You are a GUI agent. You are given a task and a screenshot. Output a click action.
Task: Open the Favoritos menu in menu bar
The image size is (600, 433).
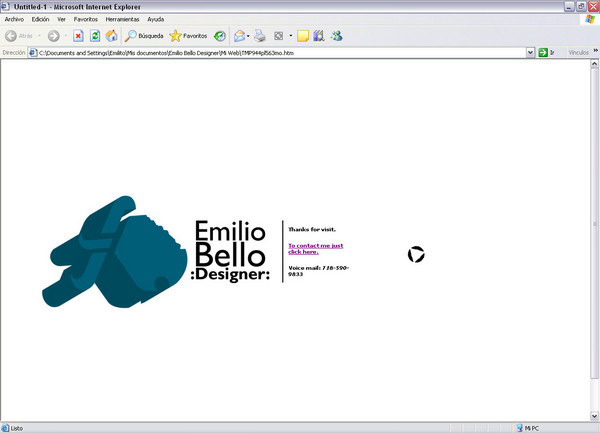86,19
